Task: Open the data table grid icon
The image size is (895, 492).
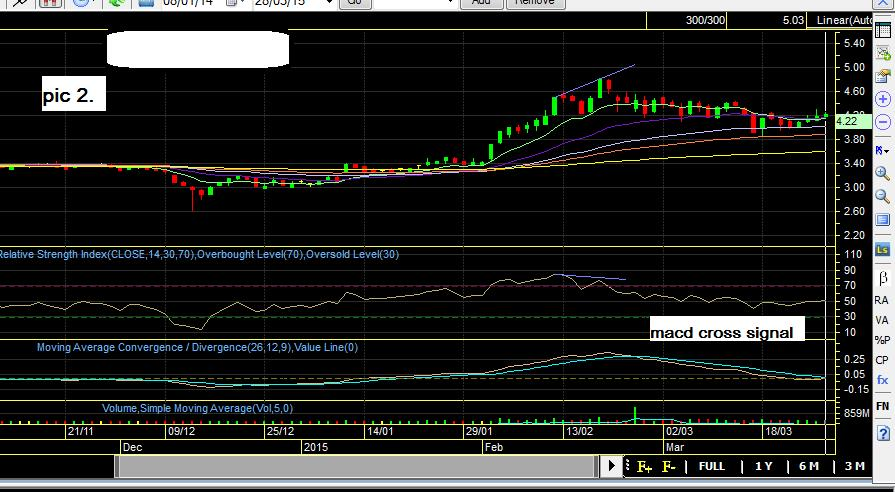Action: 882,31
